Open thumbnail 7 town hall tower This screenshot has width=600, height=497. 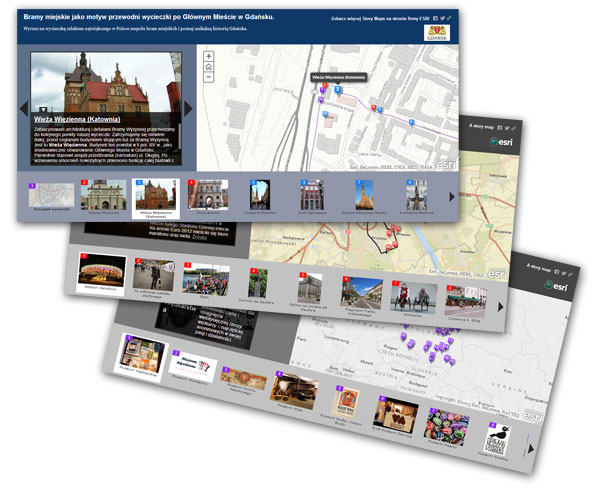[364, 195]
